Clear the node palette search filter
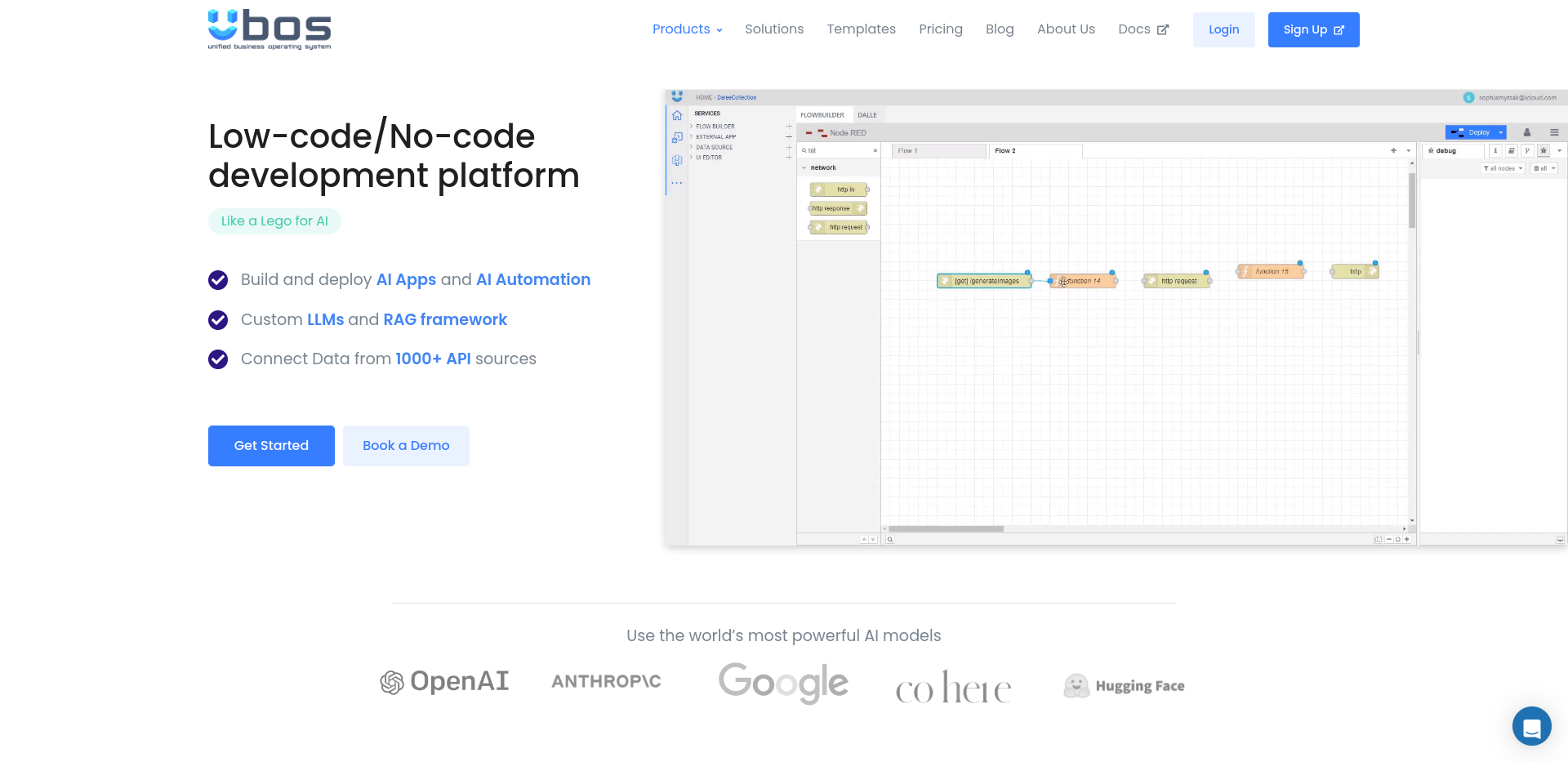The height and width of the screenshot is (762, 1568). (x=875, y=151)
